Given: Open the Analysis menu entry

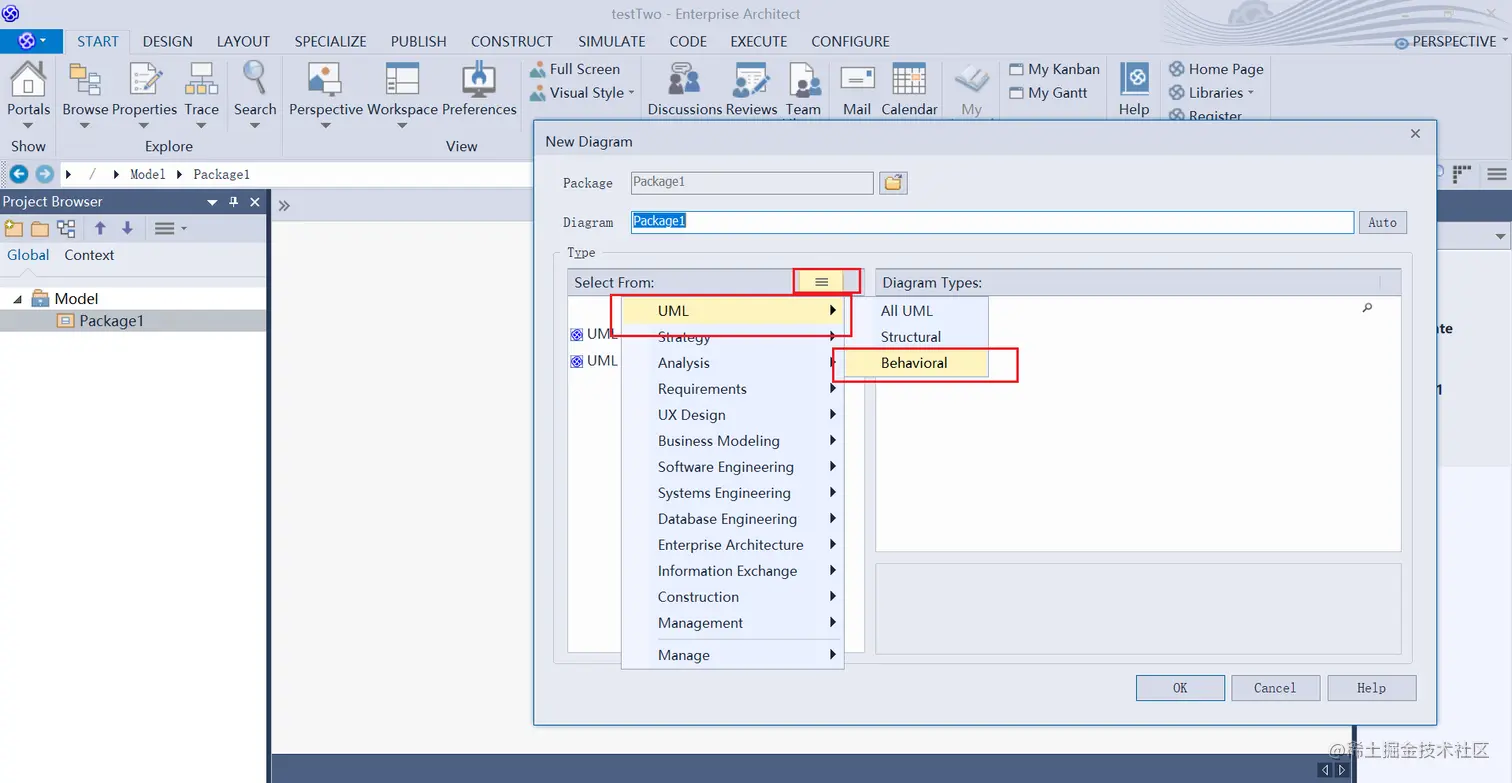Looking at the screenshot, I should coord(733,363).
